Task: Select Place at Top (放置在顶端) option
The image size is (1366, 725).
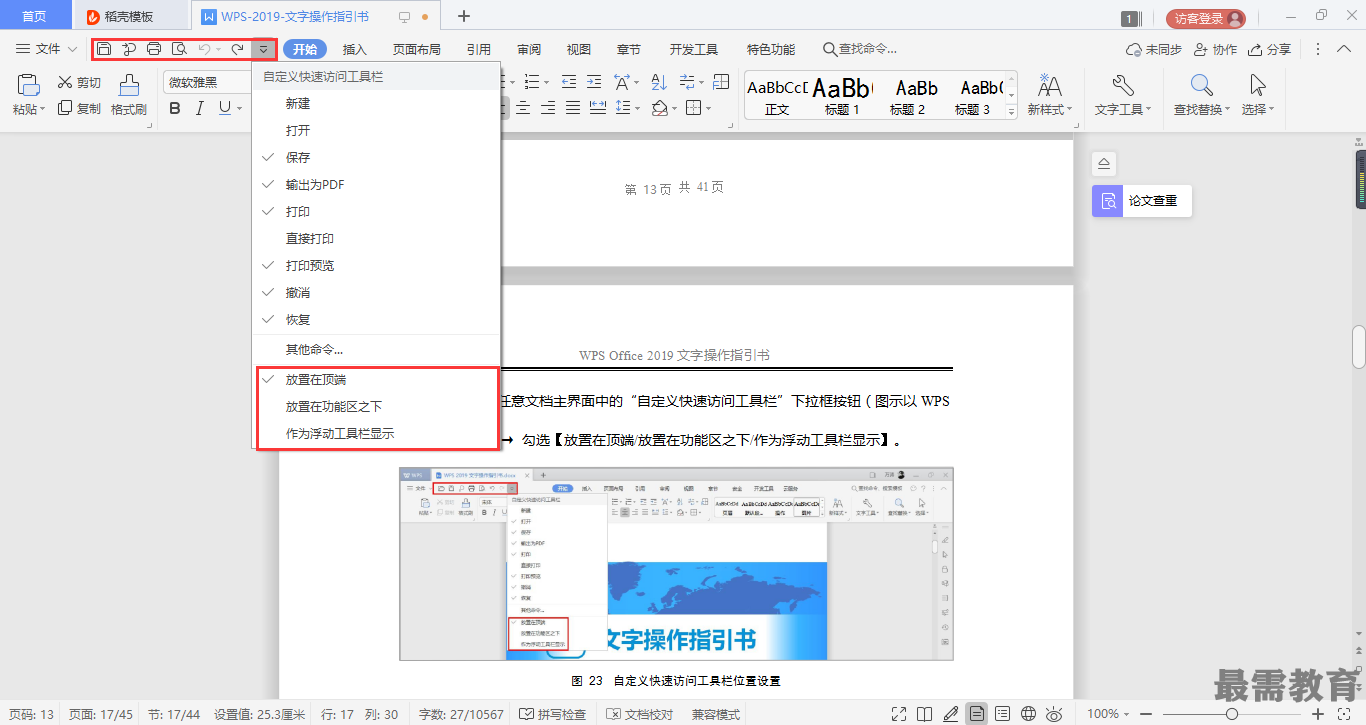Action: [376, 380]
